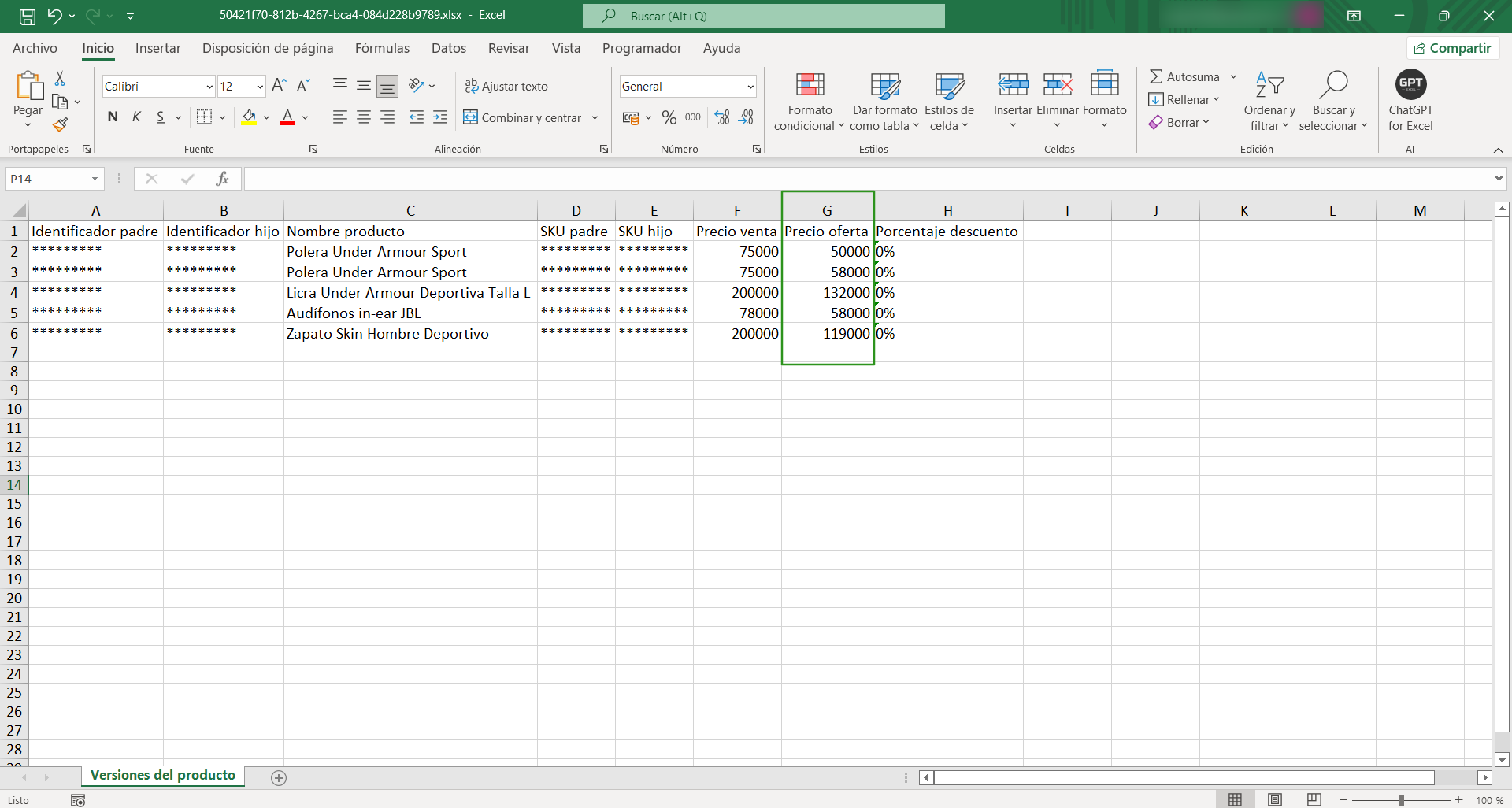The height and width of the screenshot is (808, 1512).
Task: Click the borders icon in Fuente group
Action: click(x=204, y=117)
